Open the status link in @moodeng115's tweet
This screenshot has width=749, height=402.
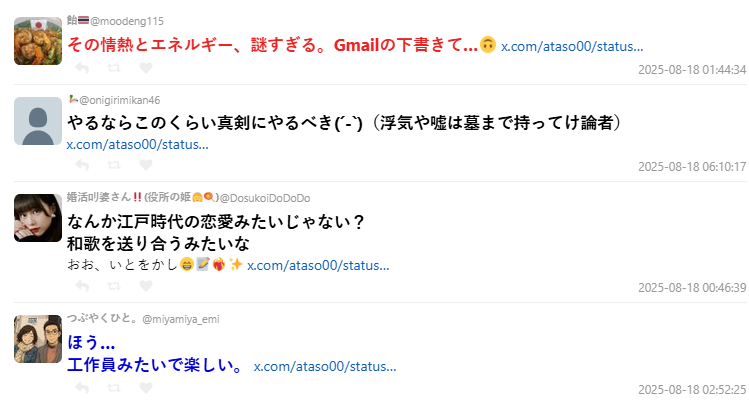click(x=571, y=46)
